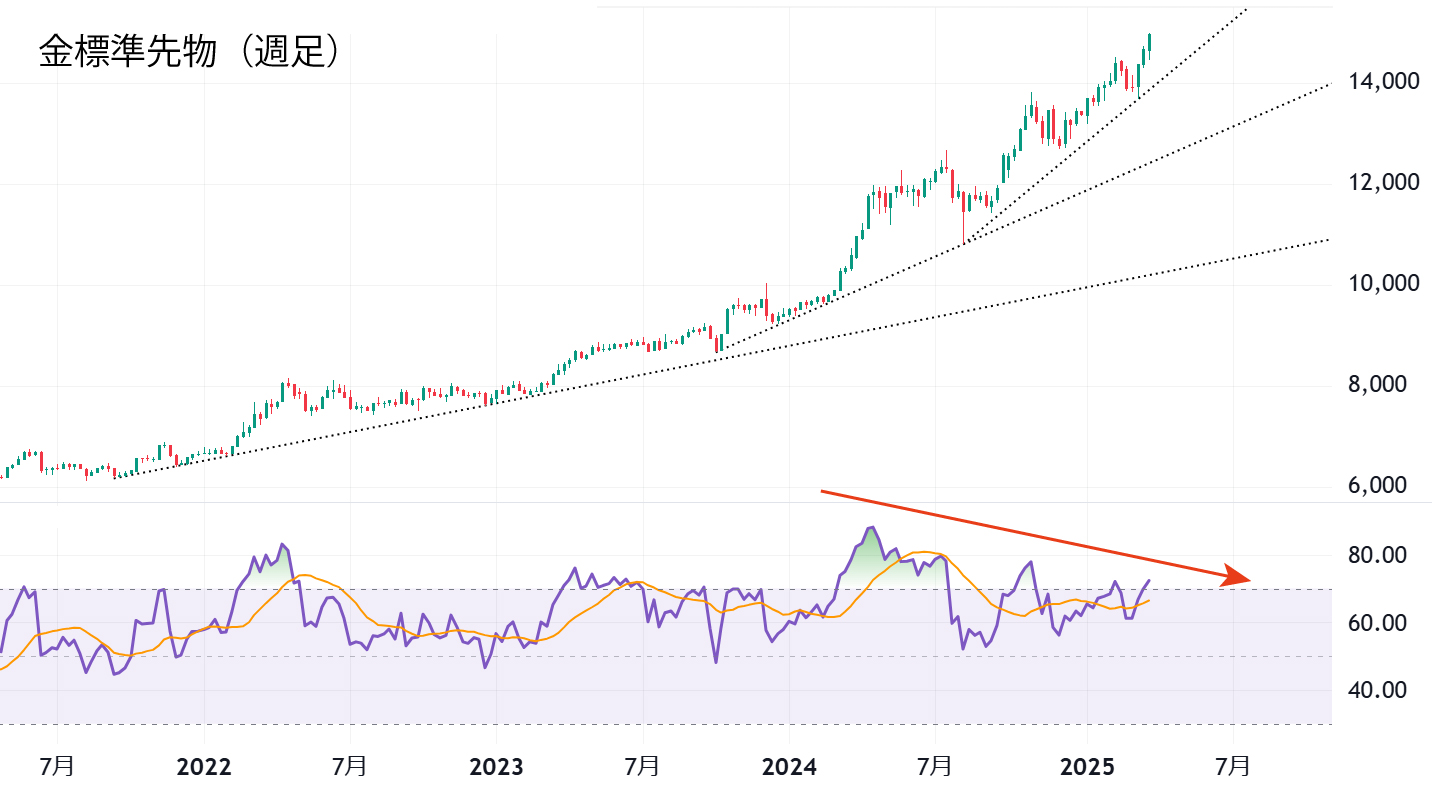Click the 14,000 price axis label
The image size is (1432, 788).
1383,82
